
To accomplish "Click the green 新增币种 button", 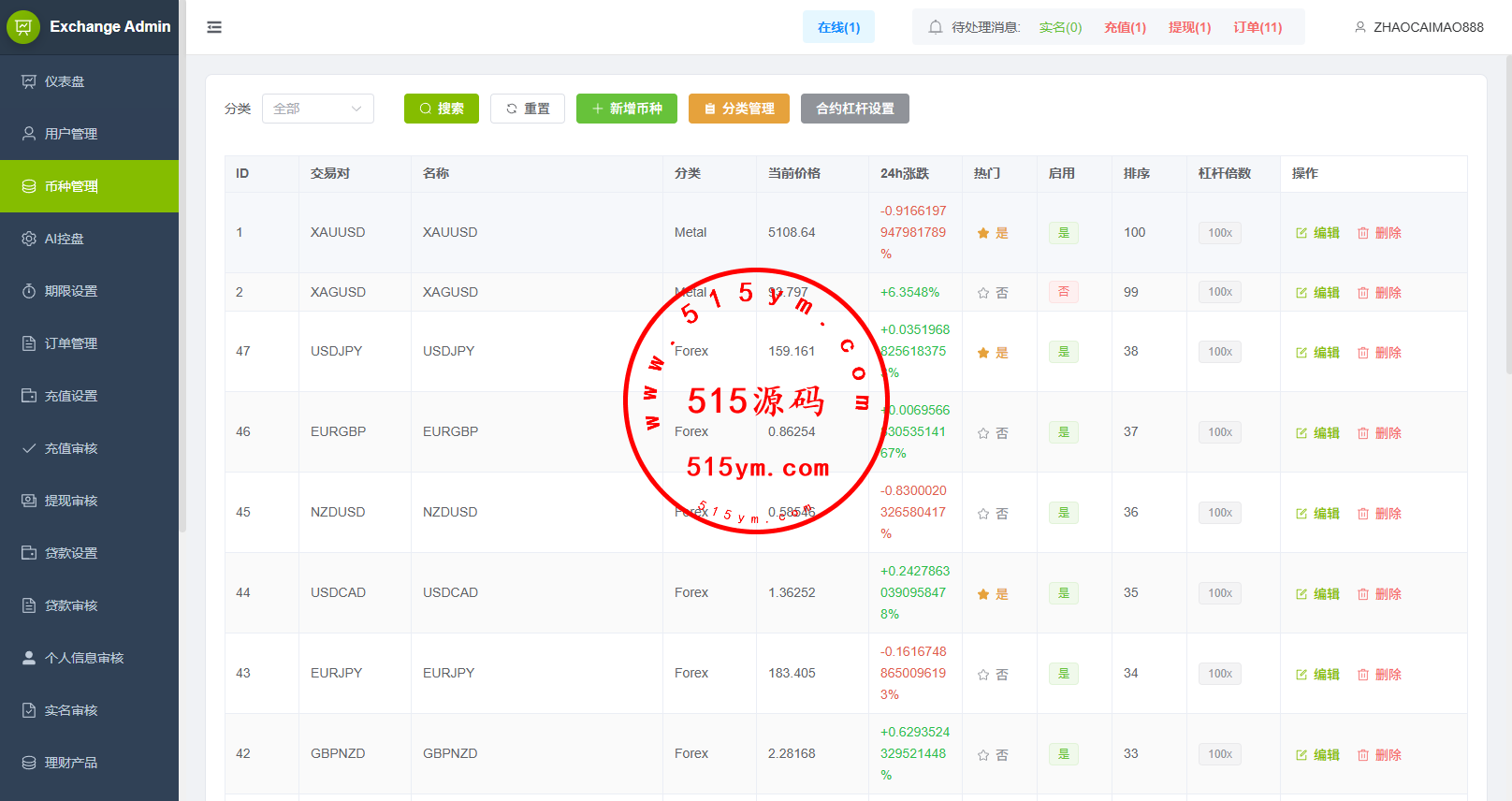I will [626, 109].
